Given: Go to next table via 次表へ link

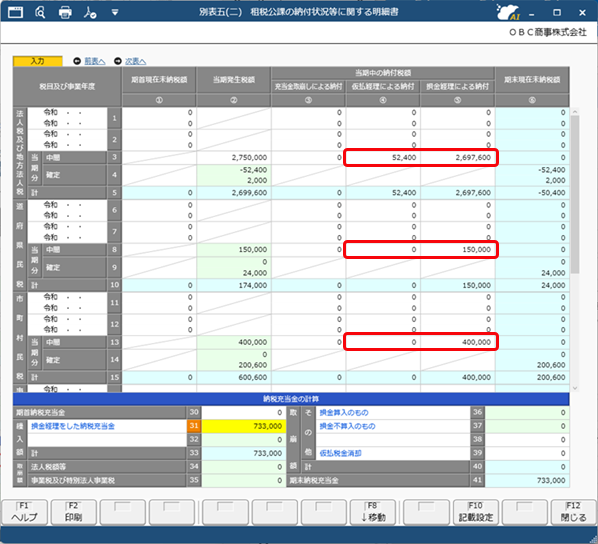Looking at the screenshot, I should coord(135,61).
